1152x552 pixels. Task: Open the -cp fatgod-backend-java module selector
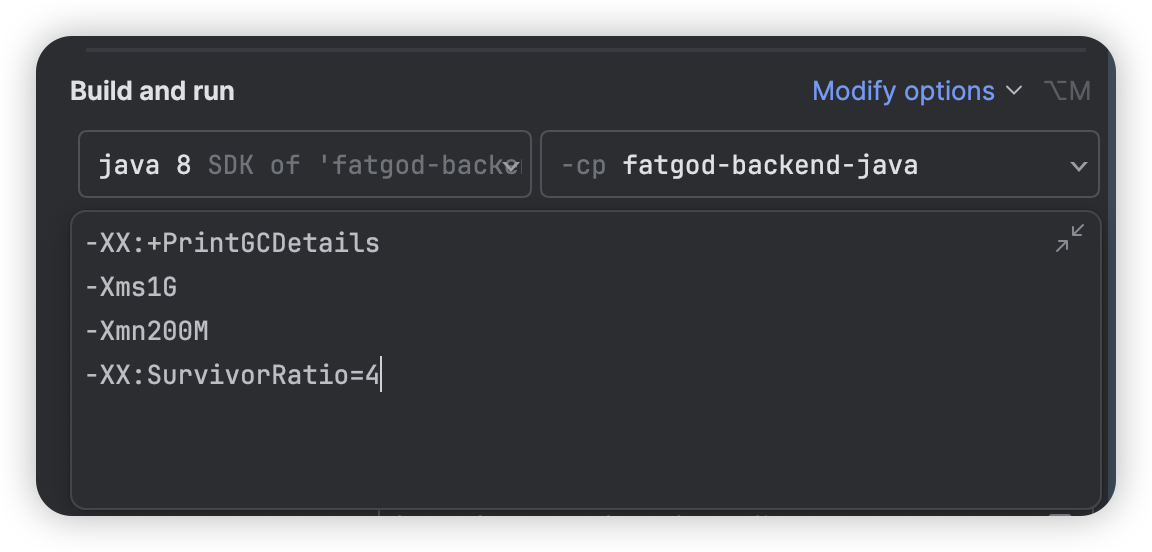point(820,164)
